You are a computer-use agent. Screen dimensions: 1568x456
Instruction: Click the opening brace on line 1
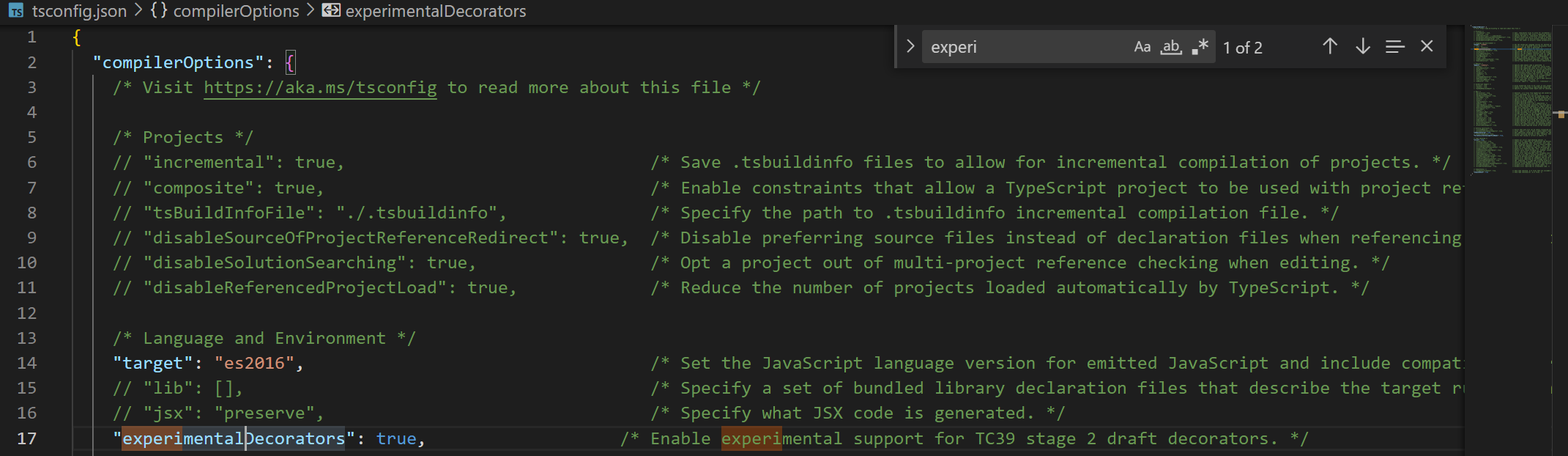(77, 37)
